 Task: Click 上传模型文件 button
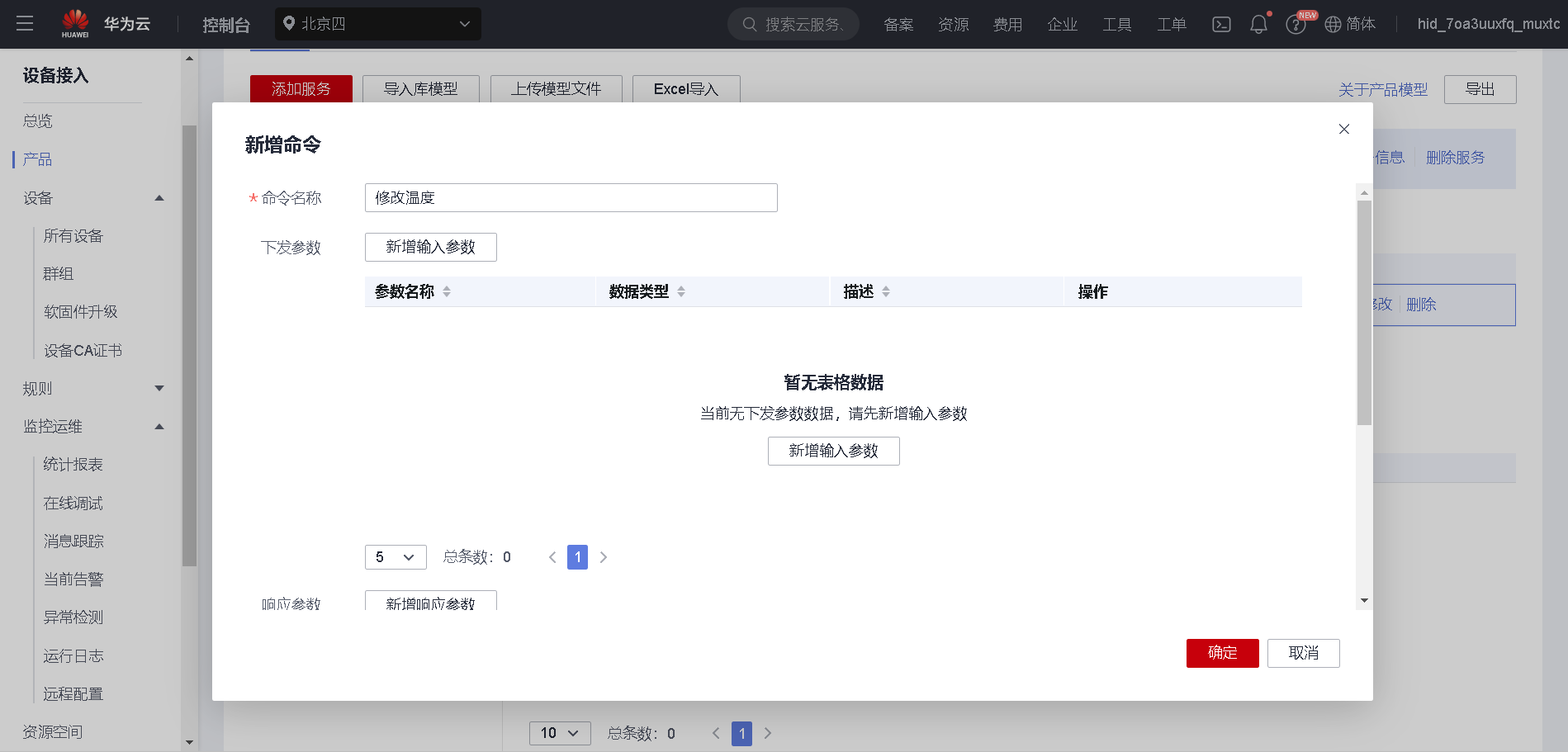point(557,89)
